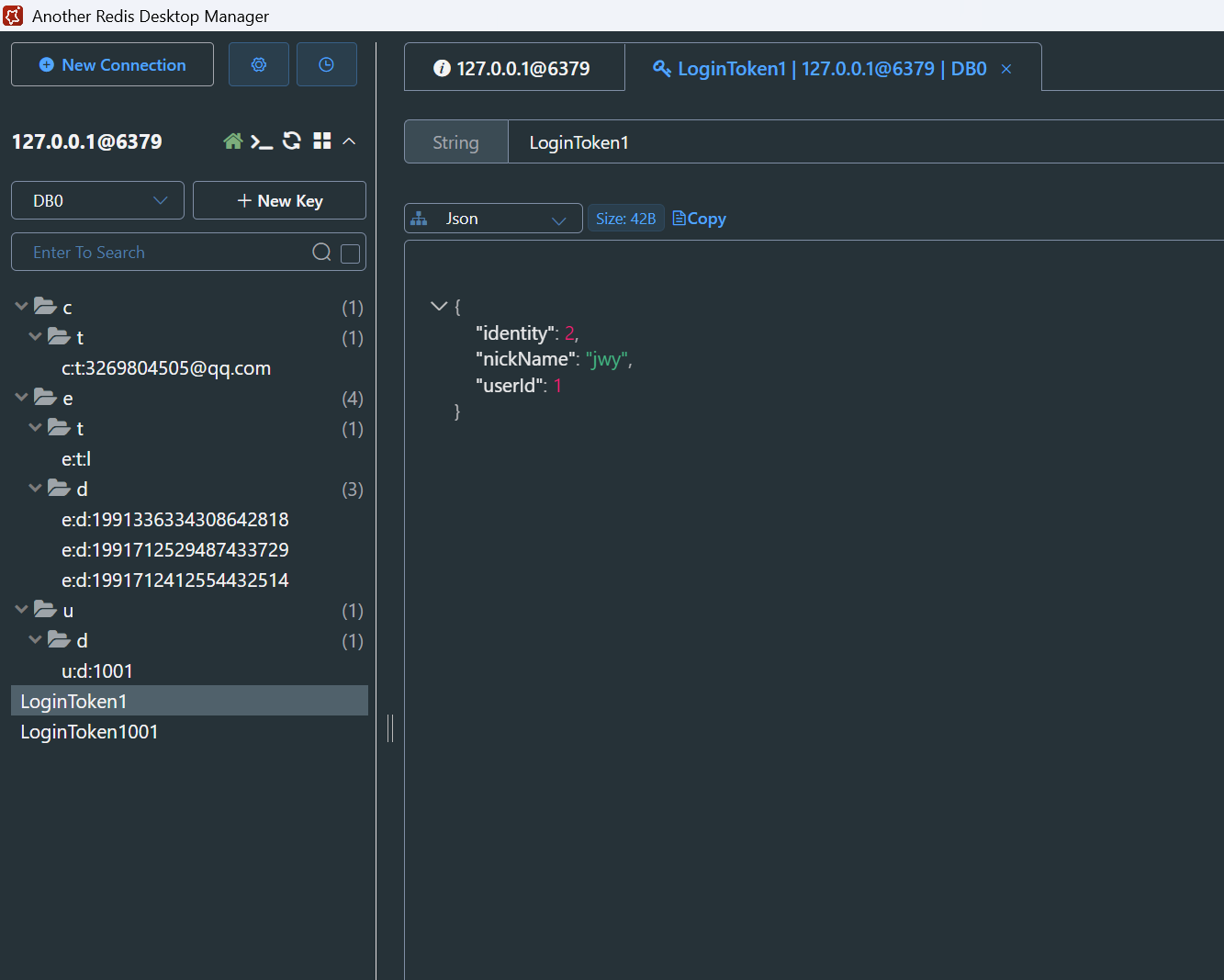Collapse the e folder
The image size is (1224, 980).
click(x=22, y=397)
